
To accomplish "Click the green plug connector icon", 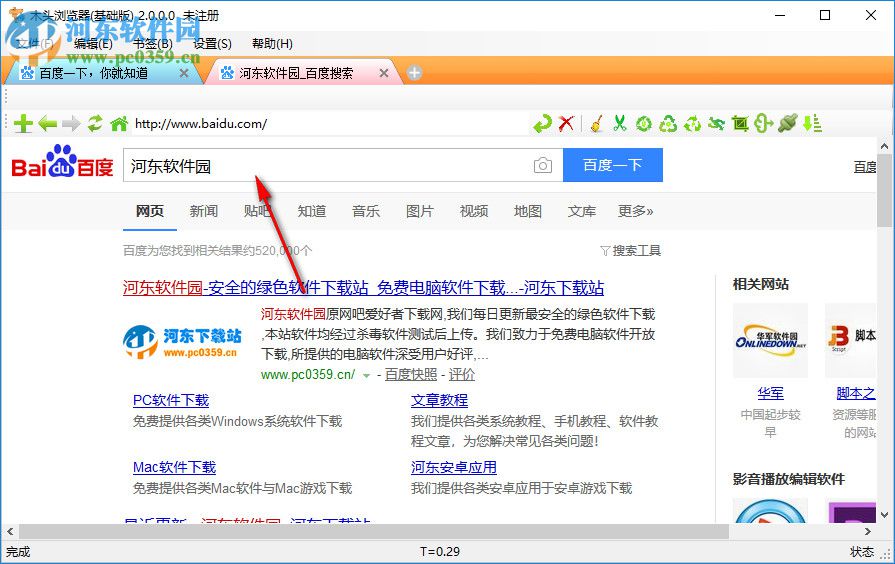I will (787, 123).
